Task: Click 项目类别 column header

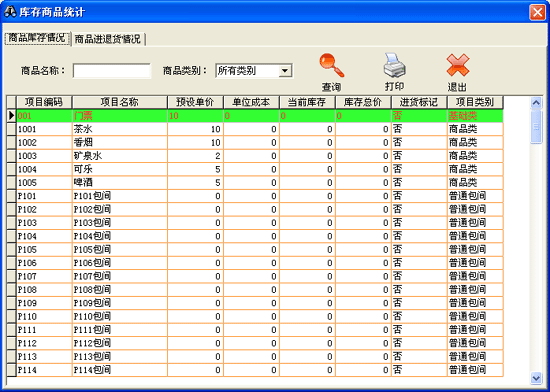Action: click(x=475, y=102)
